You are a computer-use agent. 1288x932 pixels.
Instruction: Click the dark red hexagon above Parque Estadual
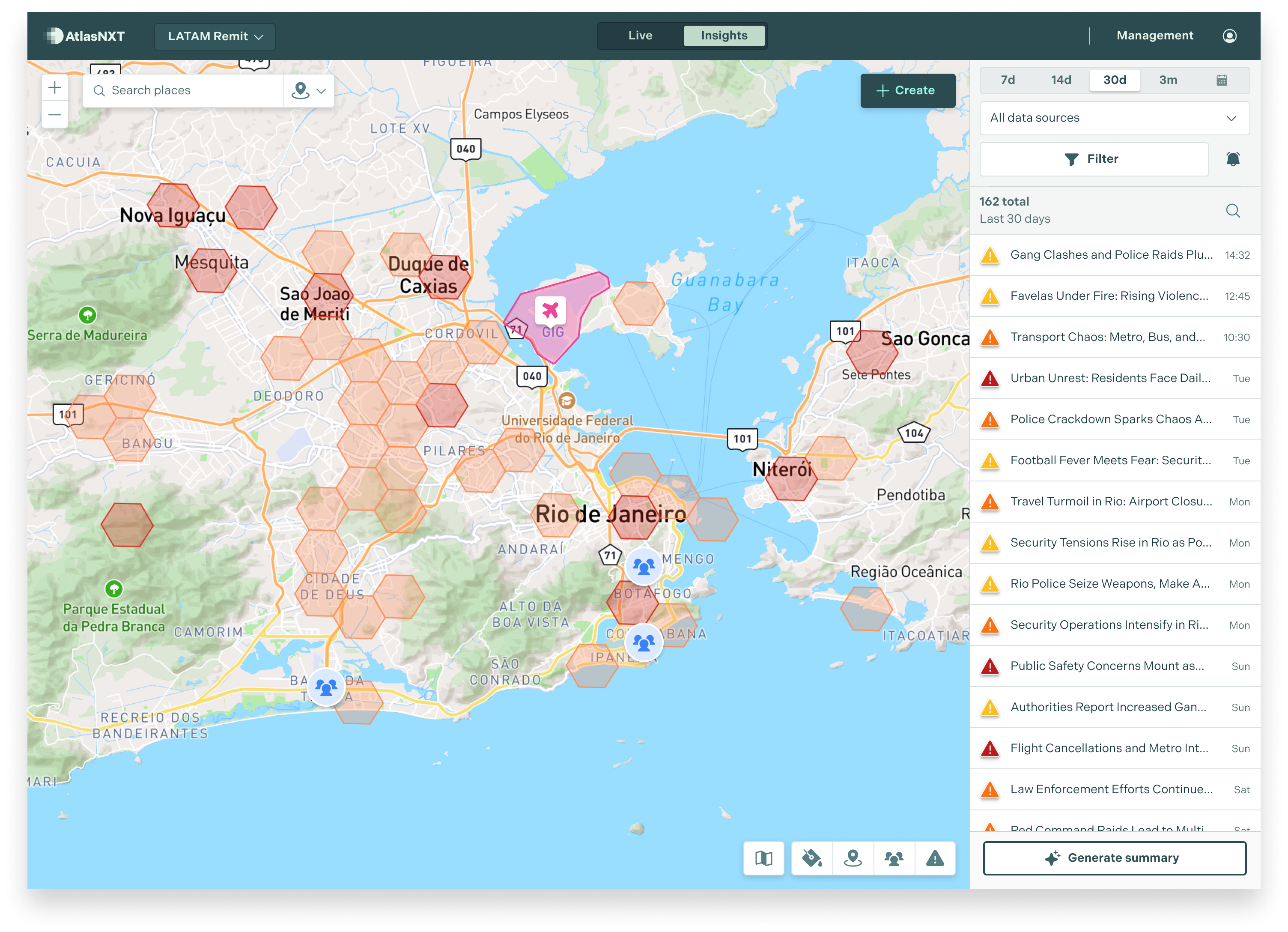pos(127,526)
